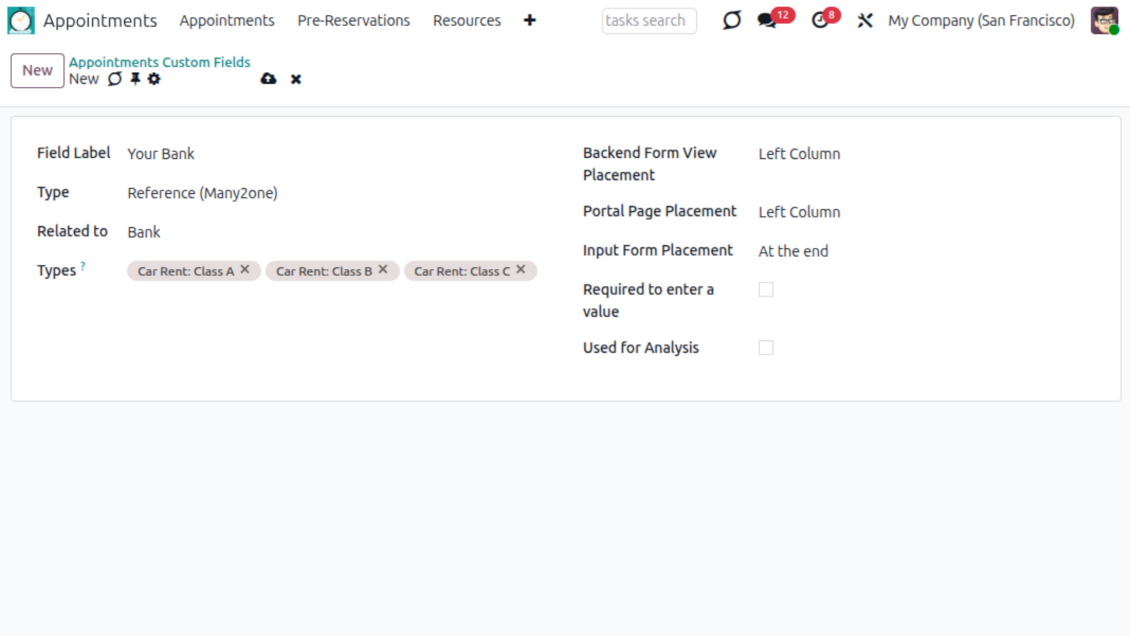Open the Resources menu
The width and height of the screenshot is (1130, 636).
[466, 21]
